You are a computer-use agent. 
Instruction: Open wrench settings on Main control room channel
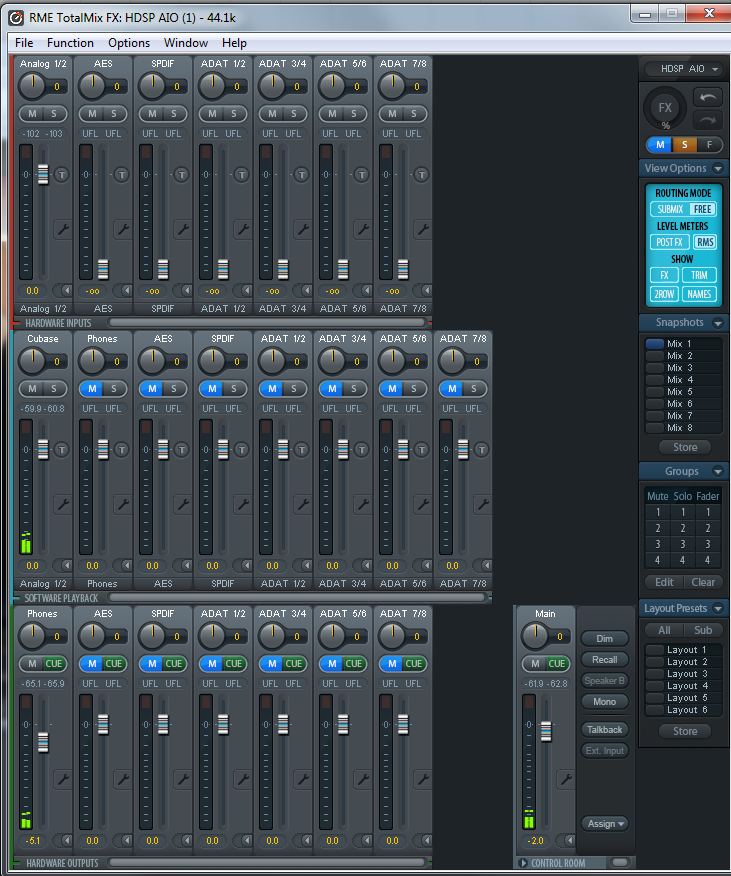566,779
